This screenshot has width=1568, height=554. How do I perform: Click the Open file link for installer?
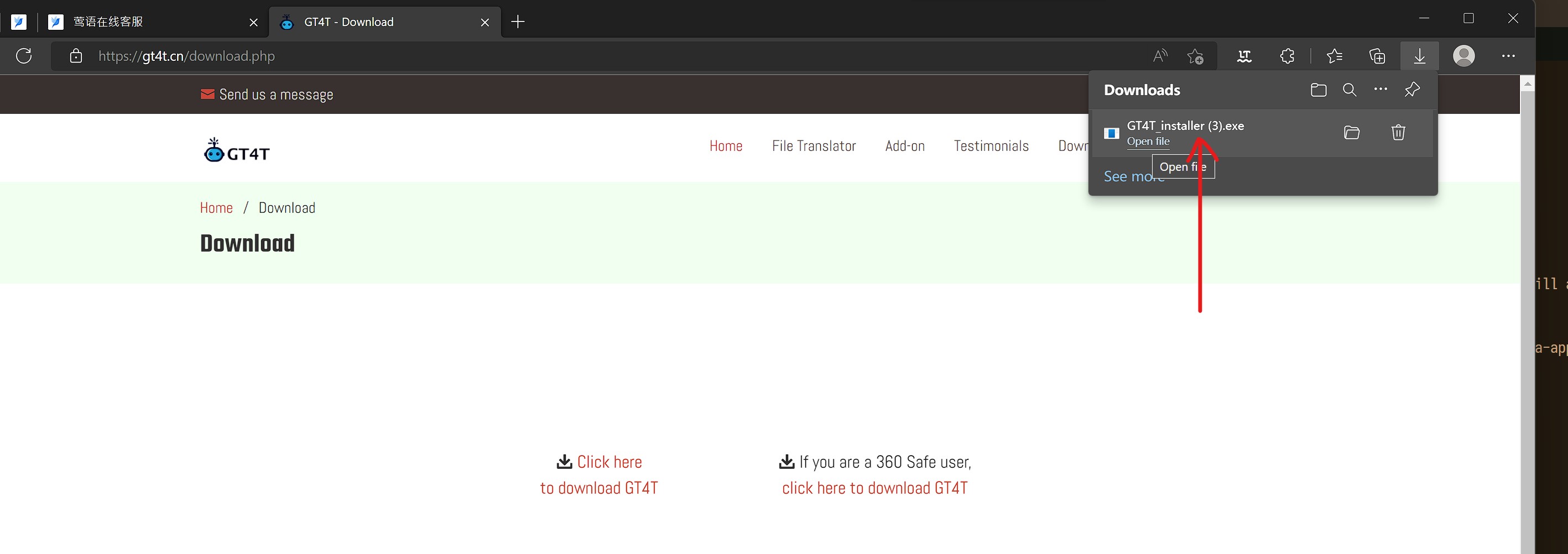[1148, 141]
